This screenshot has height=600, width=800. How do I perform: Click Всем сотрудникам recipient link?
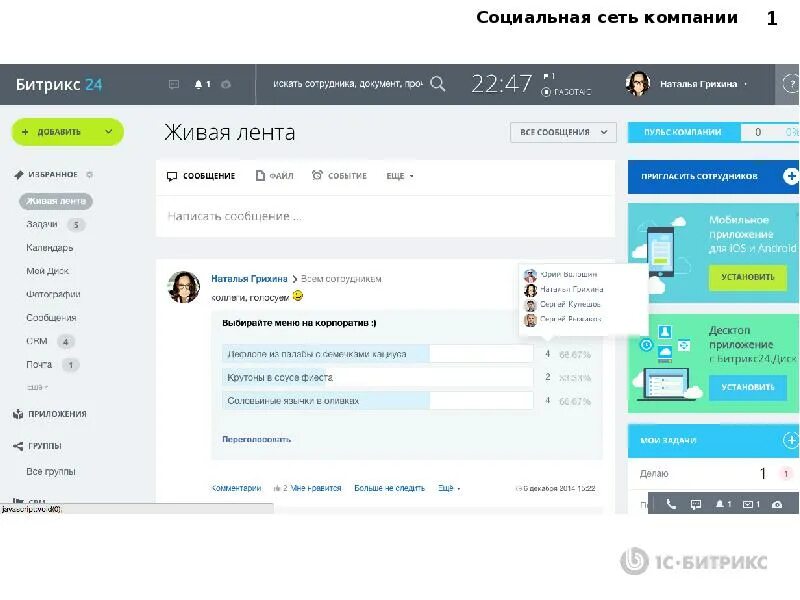[x=341, y=279]
